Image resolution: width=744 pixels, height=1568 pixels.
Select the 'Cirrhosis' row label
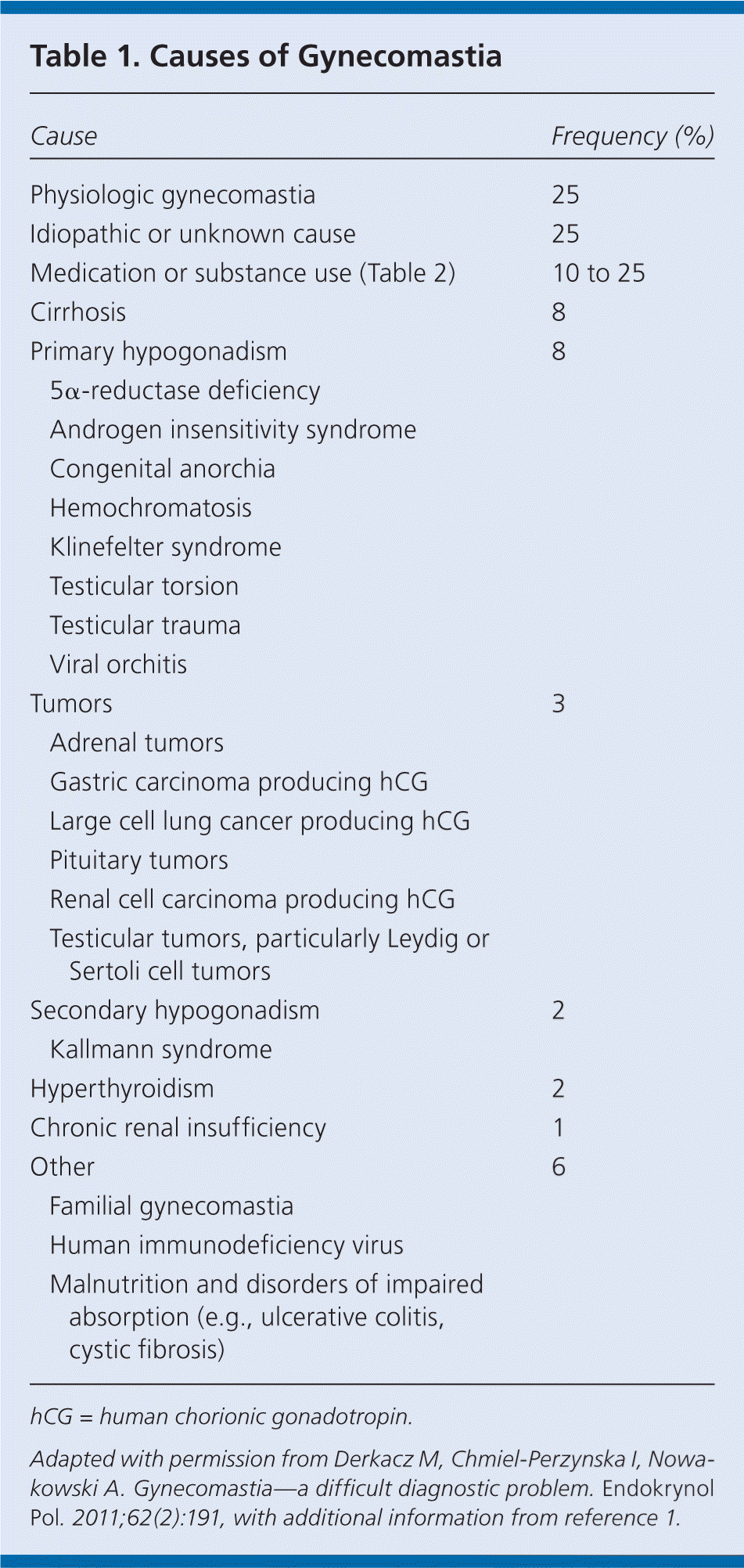tap(78, 312)
